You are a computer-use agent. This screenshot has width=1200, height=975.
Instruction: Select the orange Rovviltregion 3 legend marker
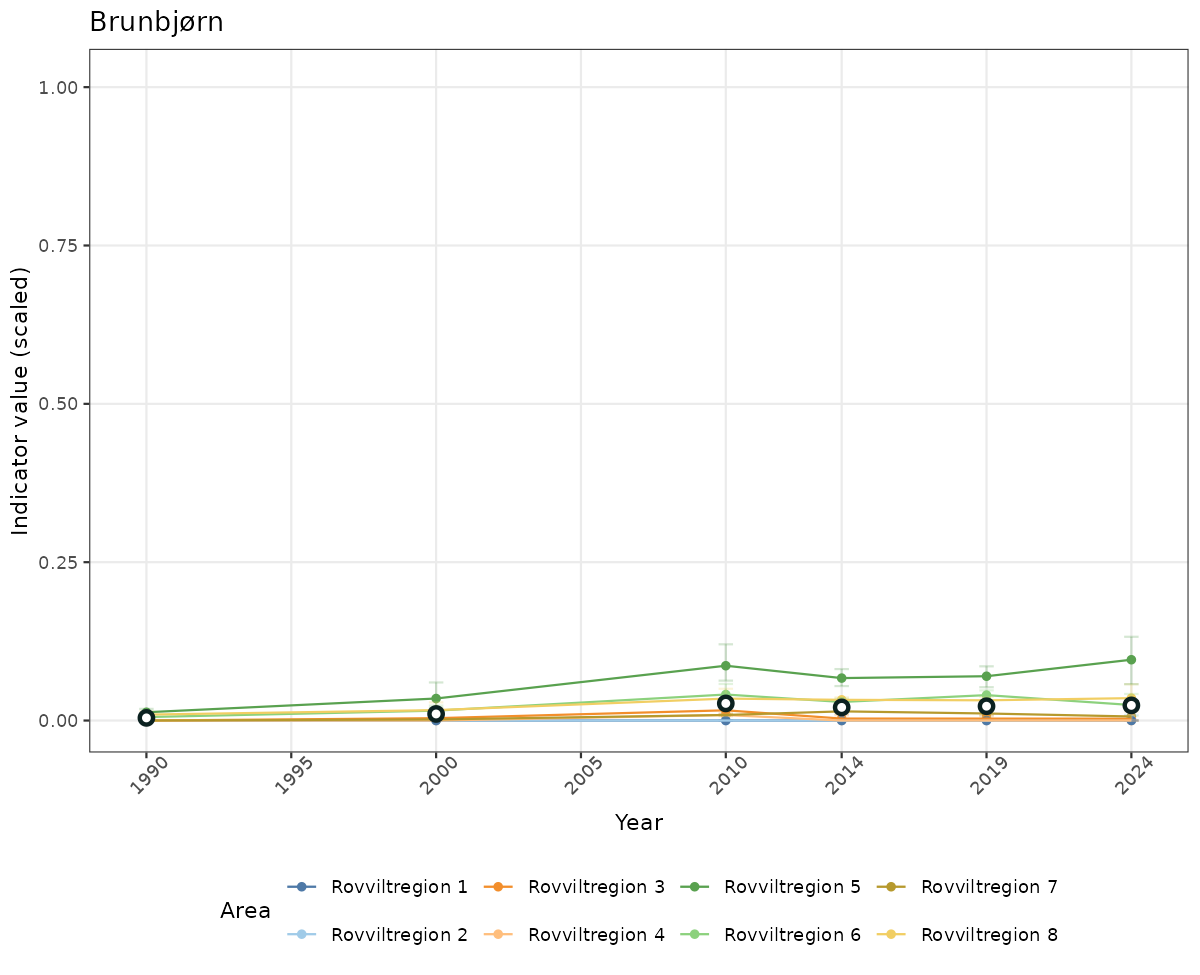click(x=498, y=887)
